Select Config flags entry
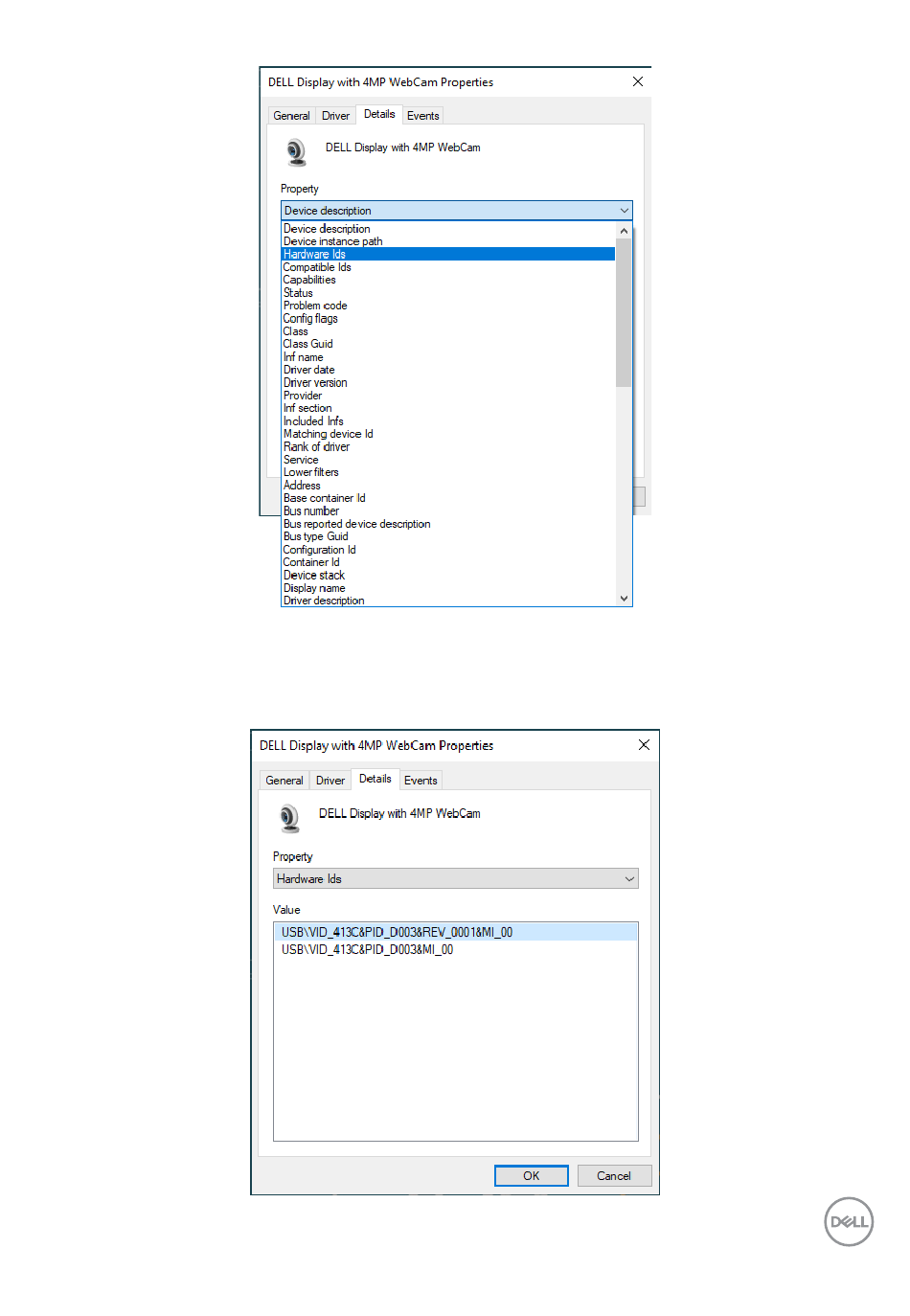The image size is (910, 1316). point(448,318)
